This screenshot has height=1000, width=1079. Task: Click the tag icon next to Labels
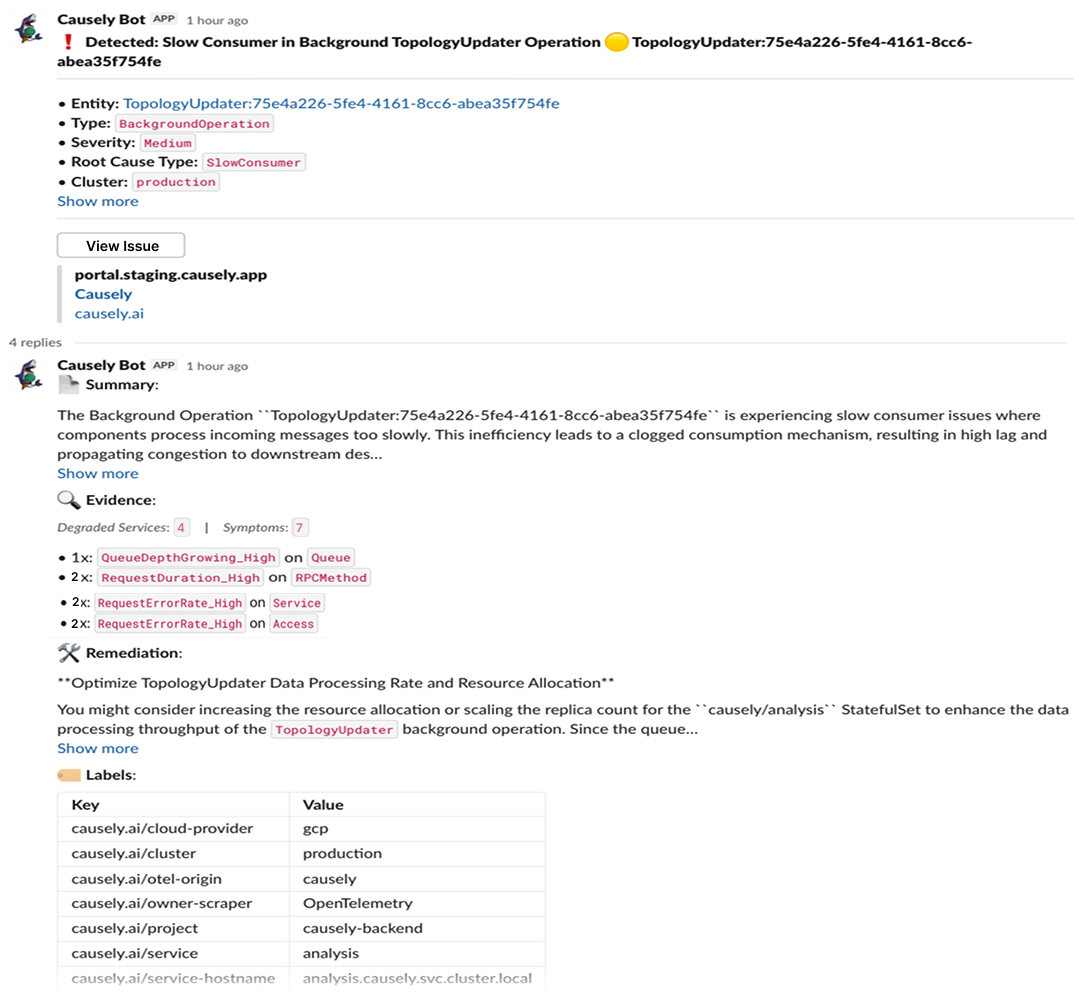click(x=69, y=775)
